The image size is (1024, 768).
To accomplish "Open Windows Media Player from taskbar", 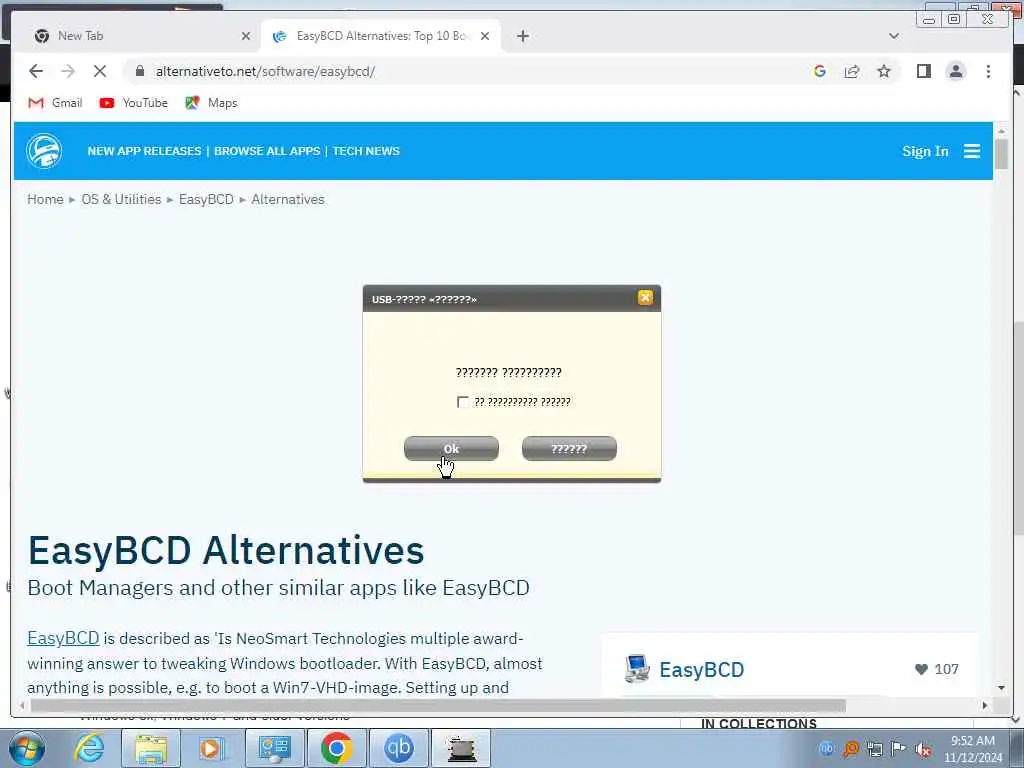I will point(211,748).
